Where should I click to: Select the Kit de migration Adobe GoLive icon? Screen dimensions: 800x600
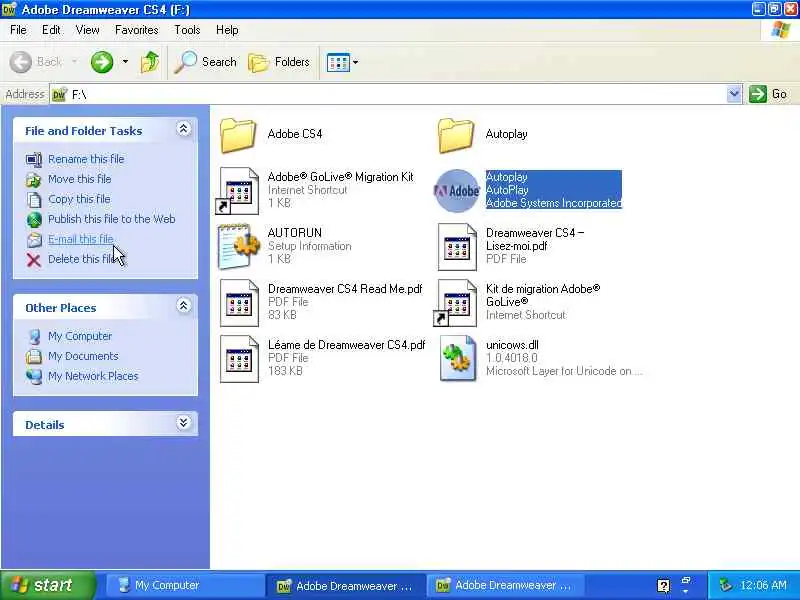456,303
